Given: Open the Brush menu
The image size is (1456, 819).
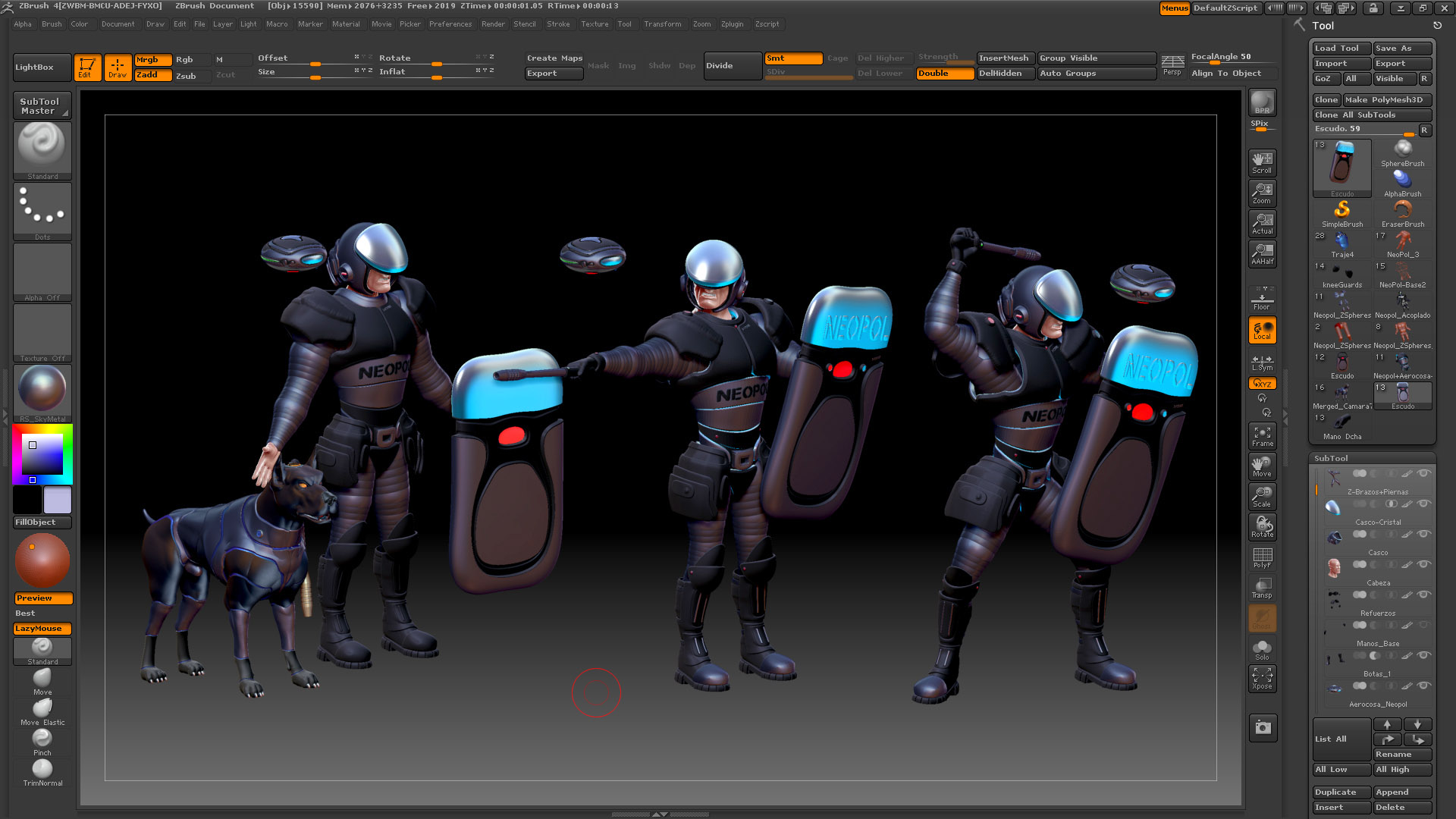Looking at the screenshot, I should click(52, 24).
